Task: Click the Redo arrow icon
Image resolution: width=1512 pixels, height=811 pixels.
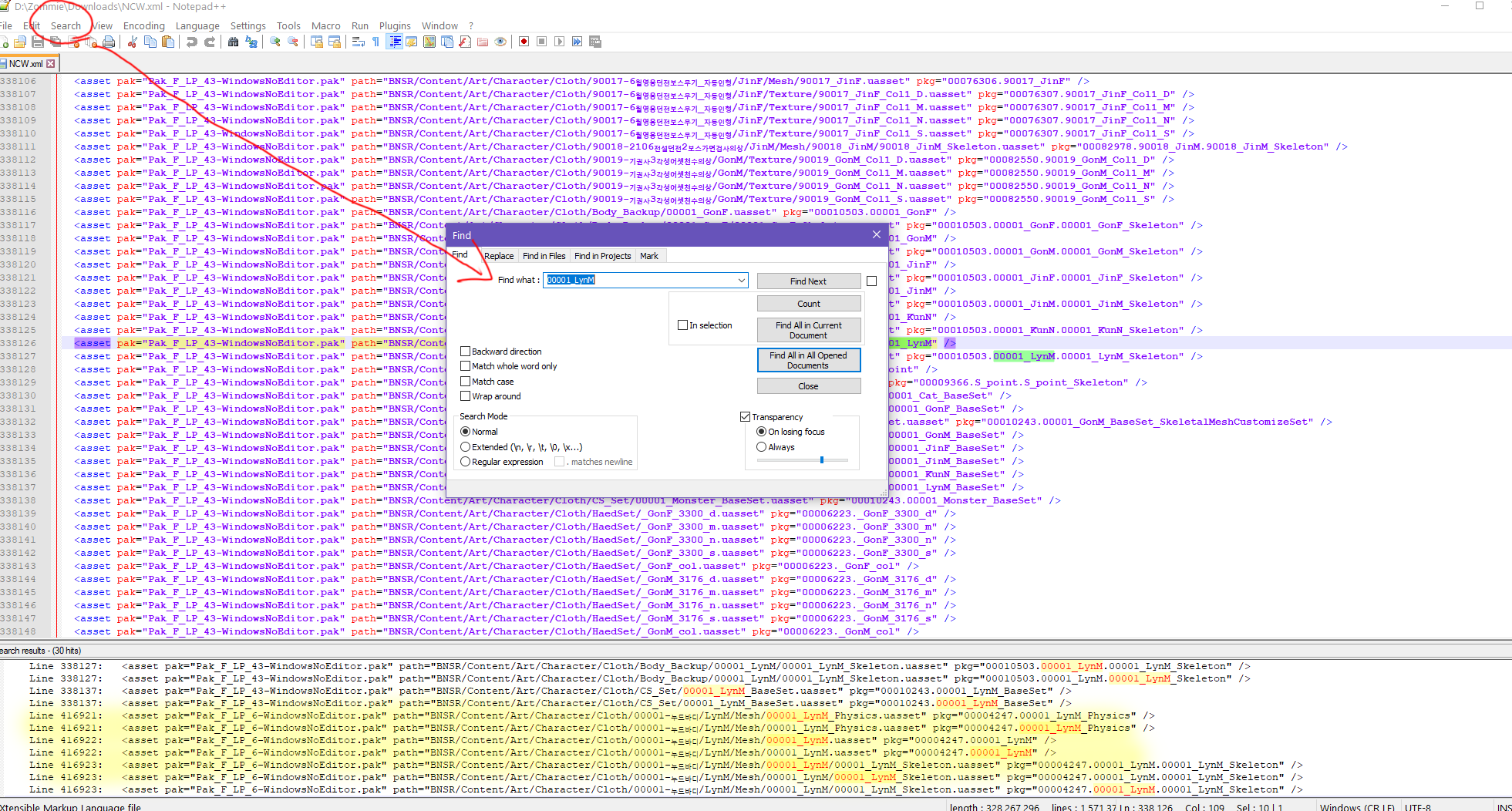Action: click(210, 42)
